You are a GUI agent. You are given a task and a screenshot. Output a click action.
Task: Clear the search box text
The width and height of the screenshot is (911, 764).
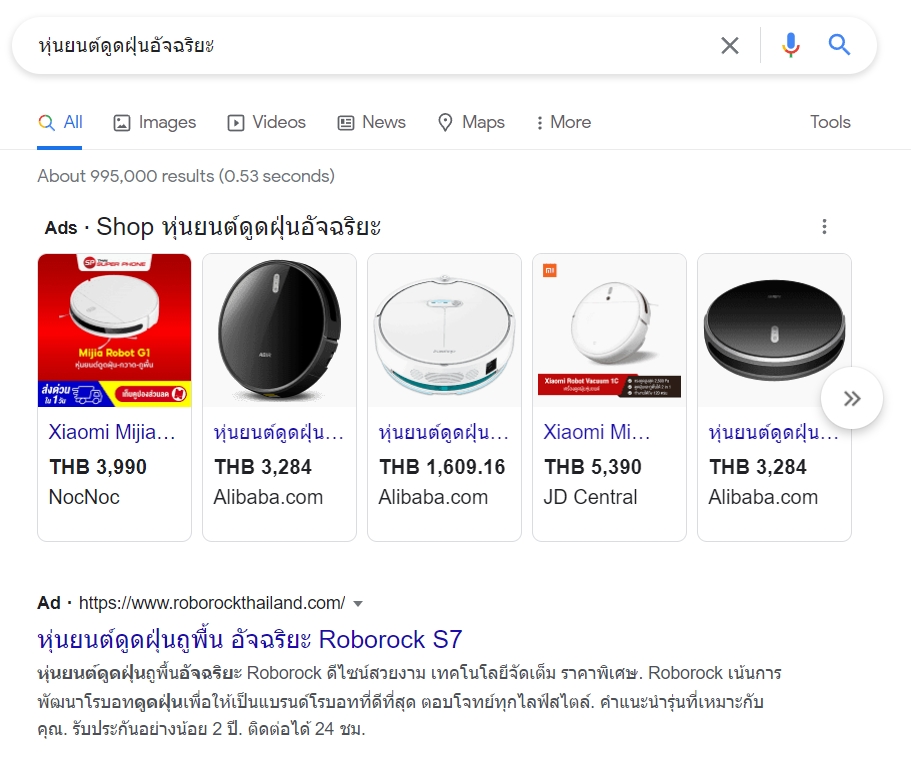tap(730, 45)
